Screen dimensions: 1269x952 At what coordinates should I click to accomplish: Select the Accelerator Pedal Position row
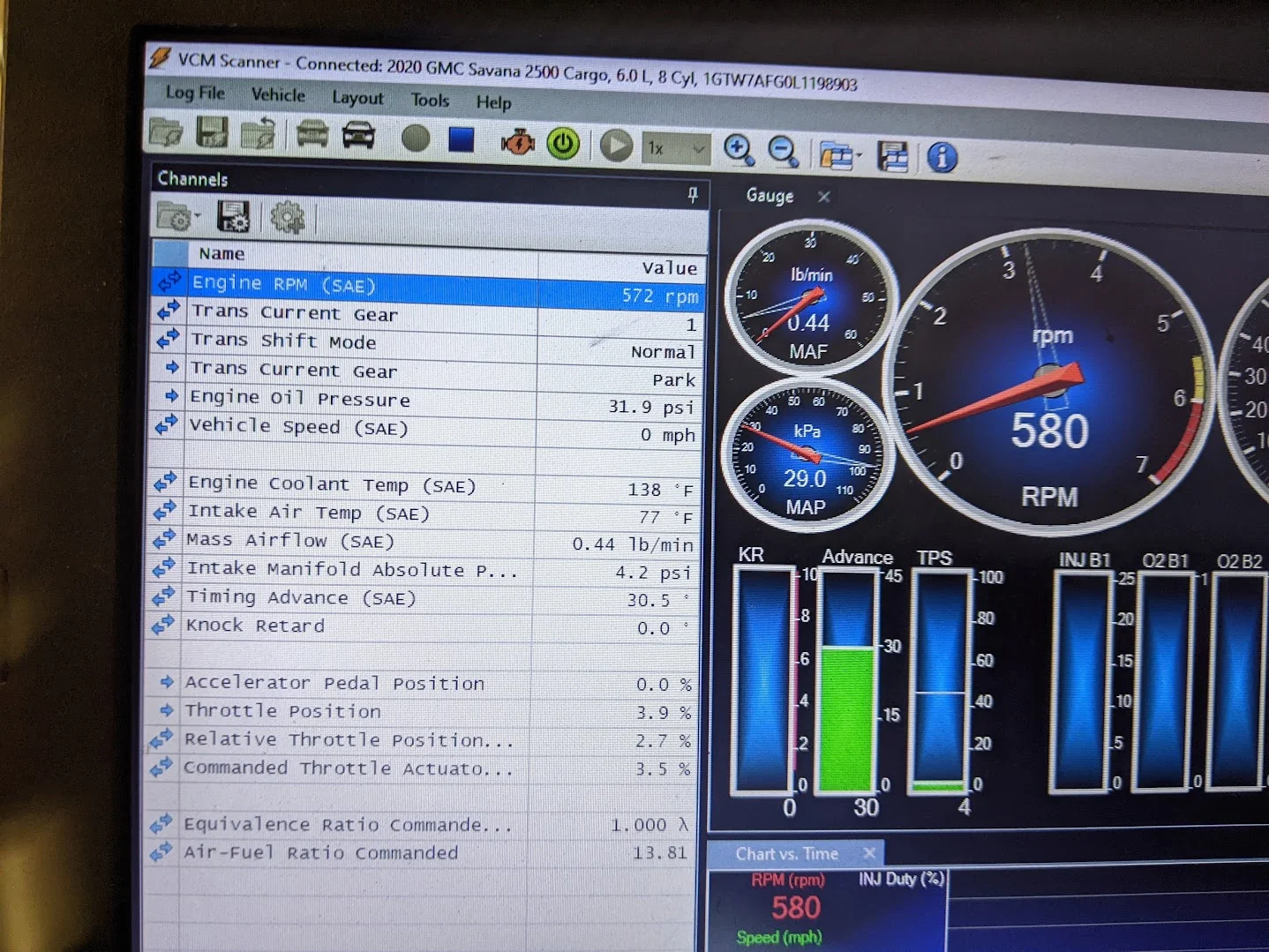[420, 683]
